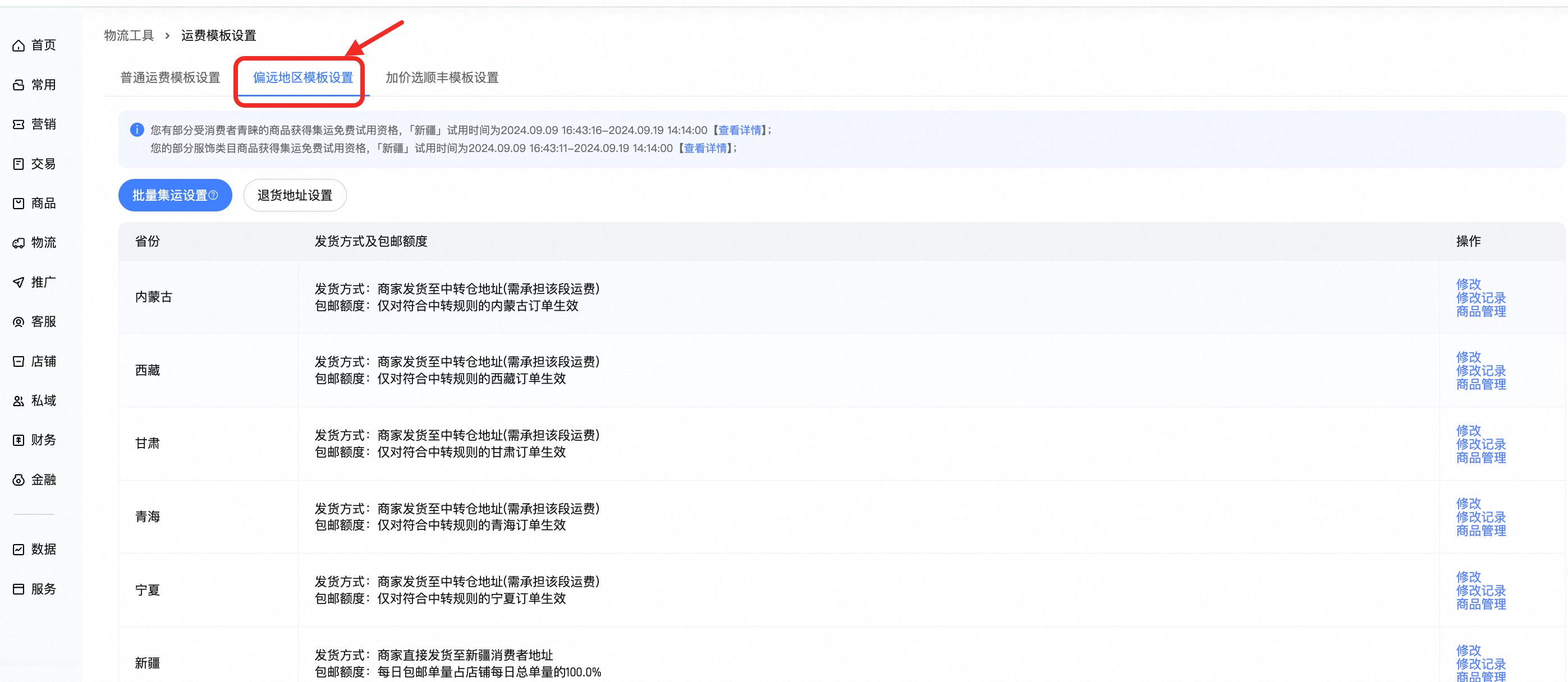Click the 批量集运设置 button

pos(175,195)
